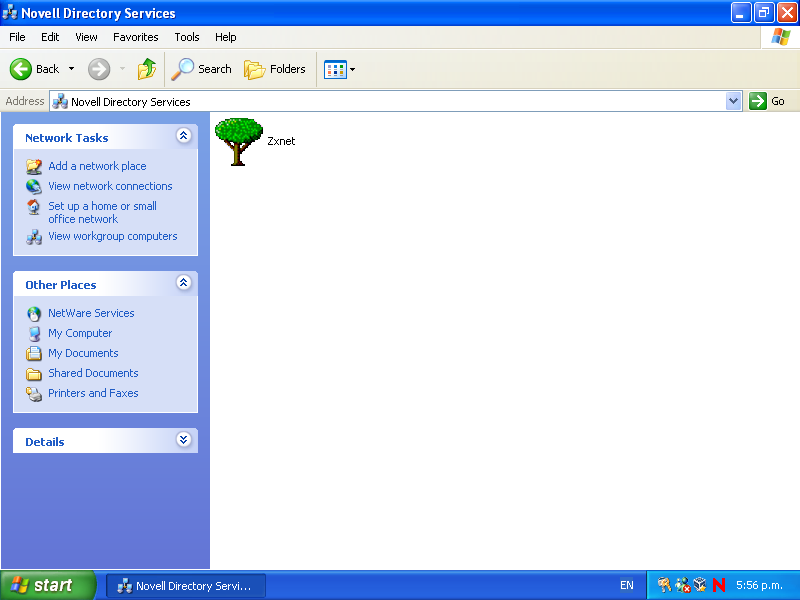Image resolution: width=800 pixels, height=600 pixels.
Task: Click the Windows Start button
Action: (48, 585)
